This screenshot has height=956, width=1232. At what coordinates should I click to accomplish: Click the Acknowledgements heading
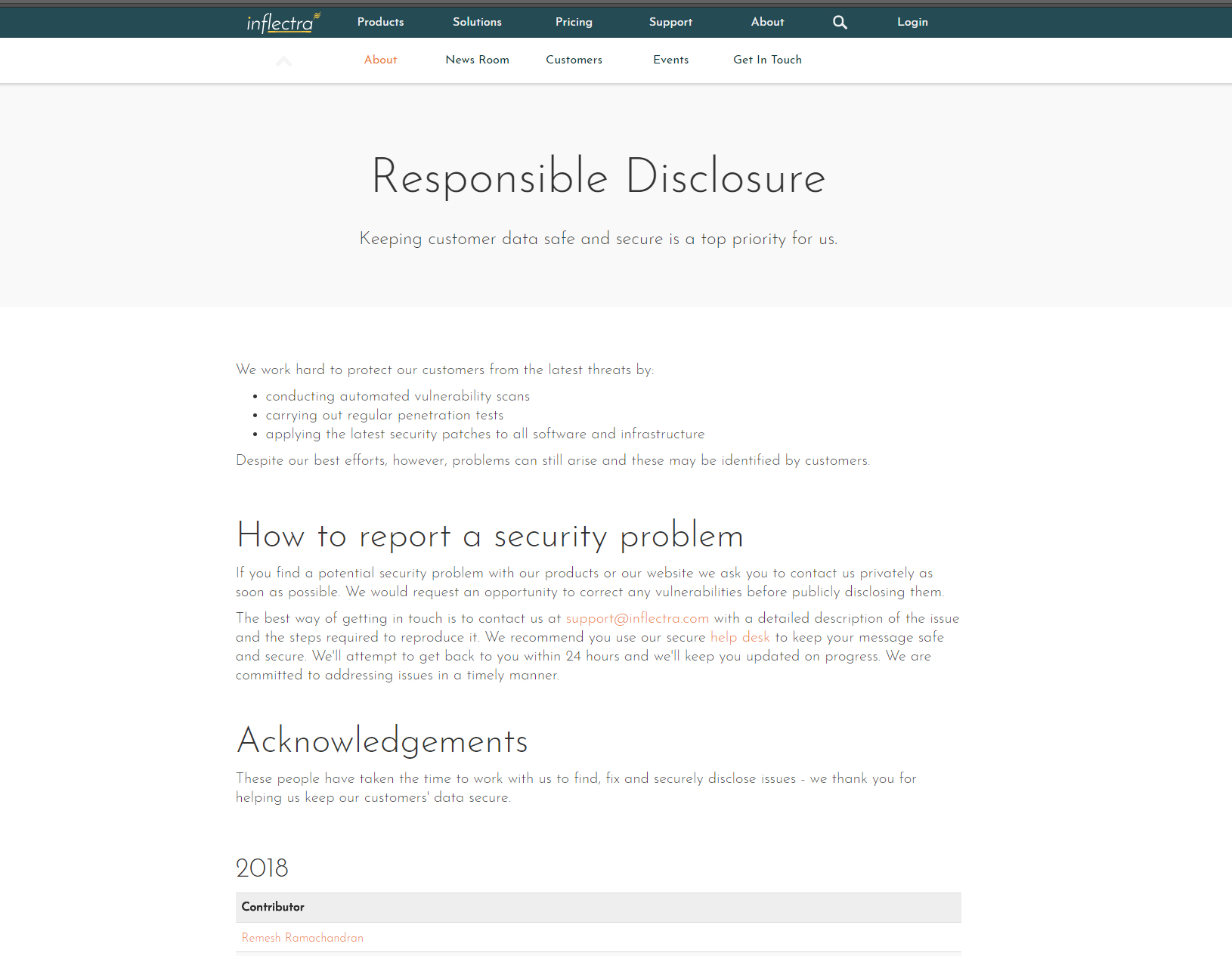(x=382, y=741)
